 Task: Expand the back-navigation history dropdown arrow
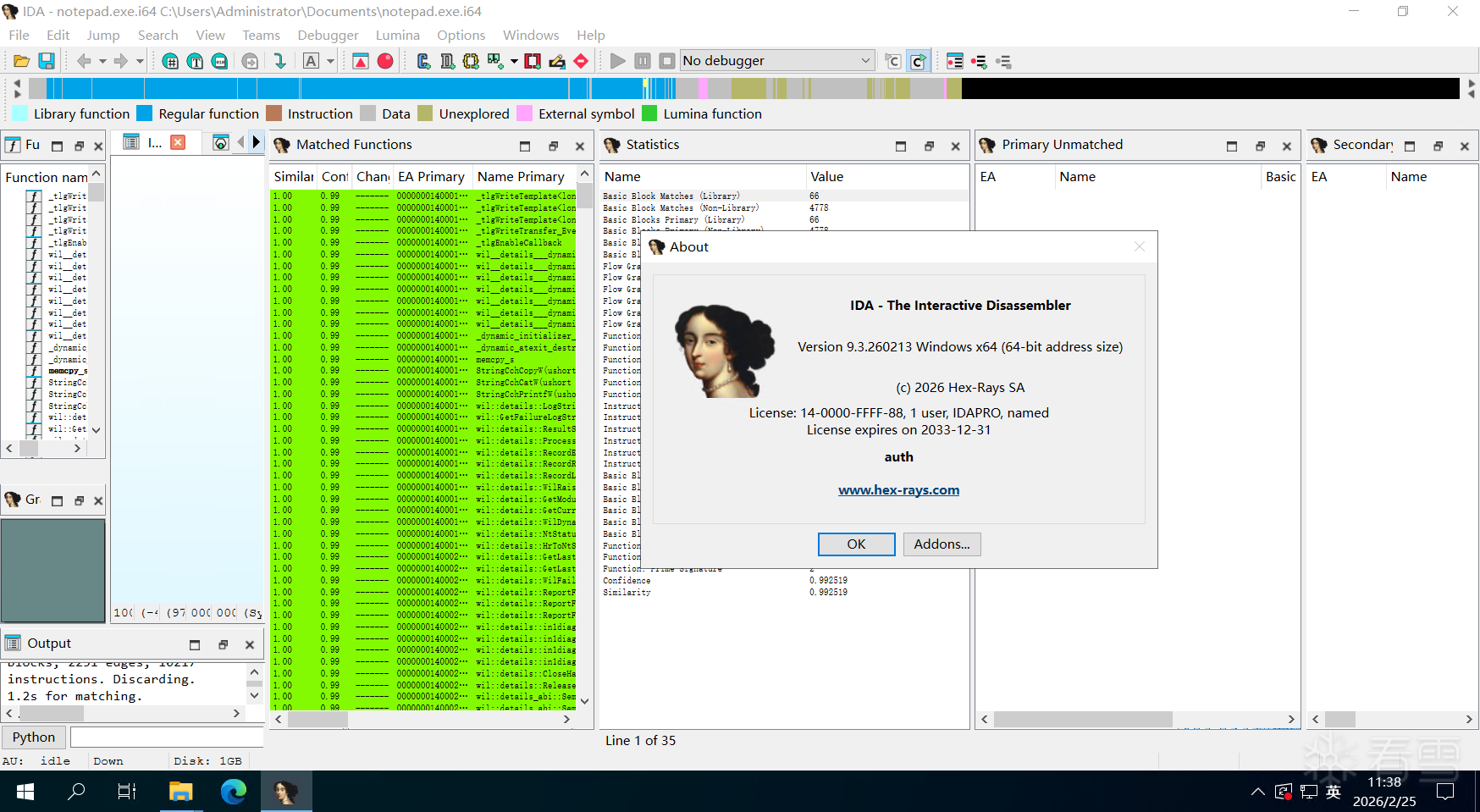[102, 61]
